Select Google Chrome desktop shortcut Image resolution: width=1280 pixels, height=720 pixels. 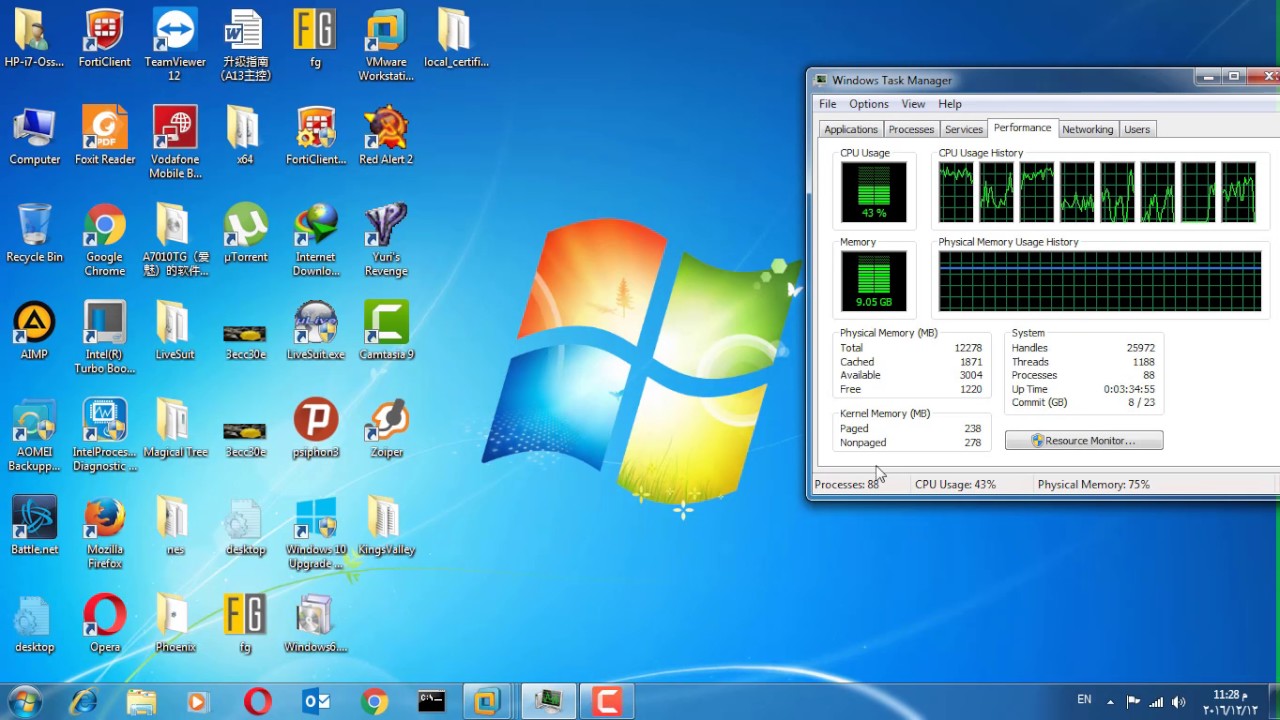tap(105, 241)
